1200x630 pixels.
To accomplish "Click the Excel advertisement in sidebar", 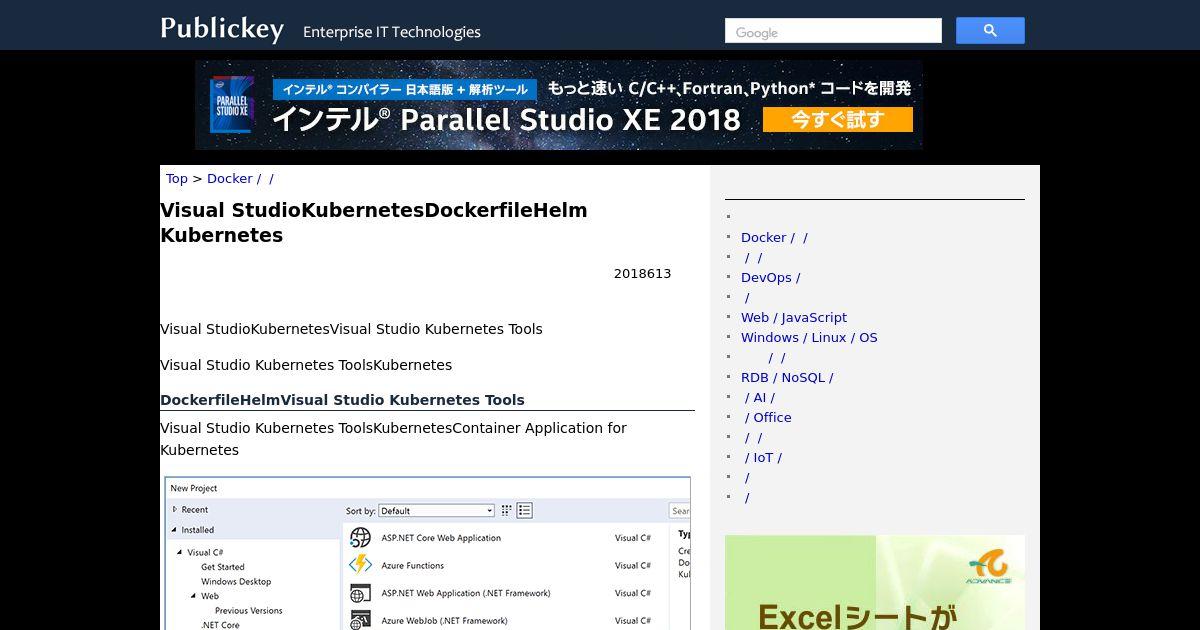I will tap(875, 582).
